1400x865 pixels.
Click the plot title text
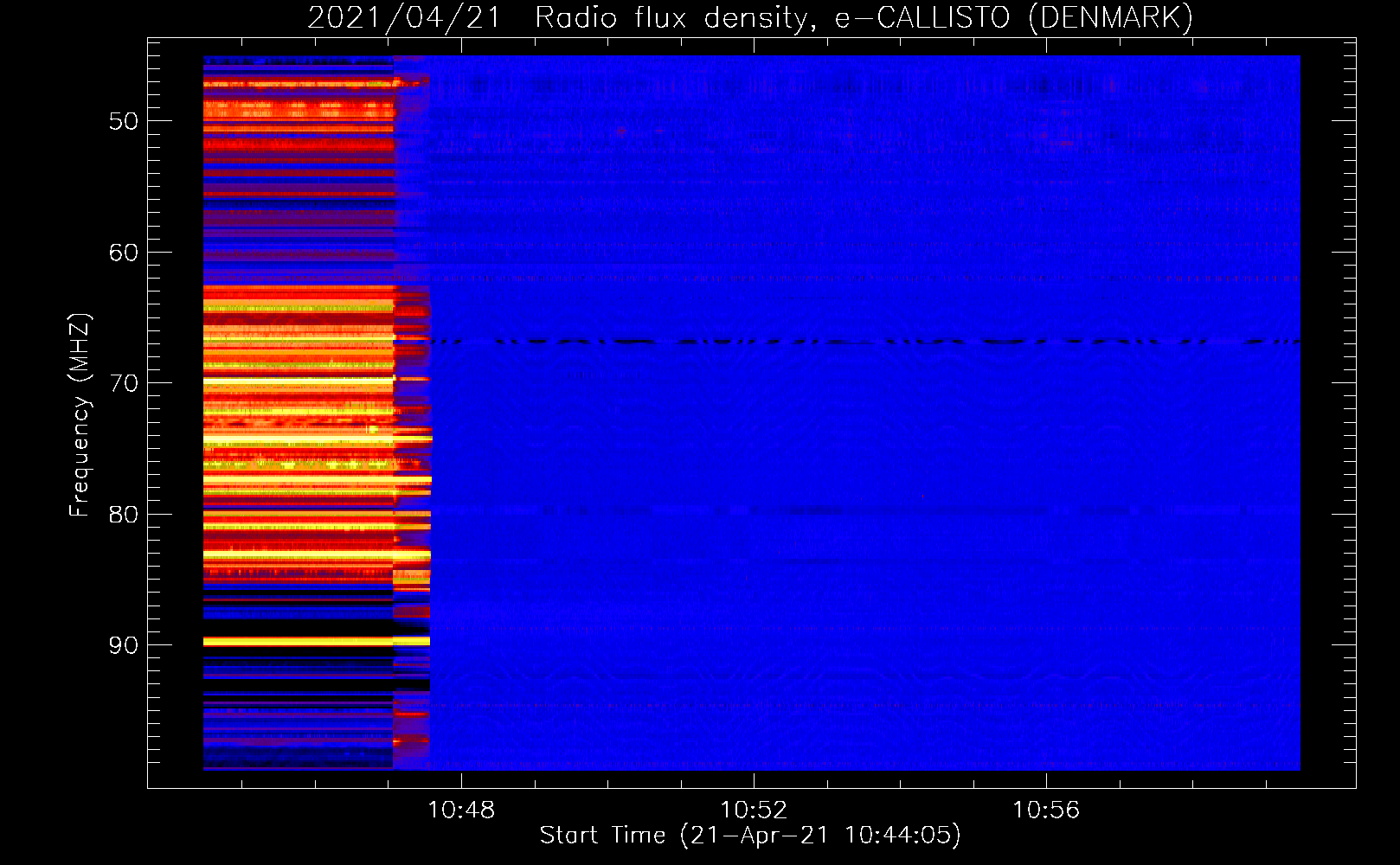tap(750, 17)
